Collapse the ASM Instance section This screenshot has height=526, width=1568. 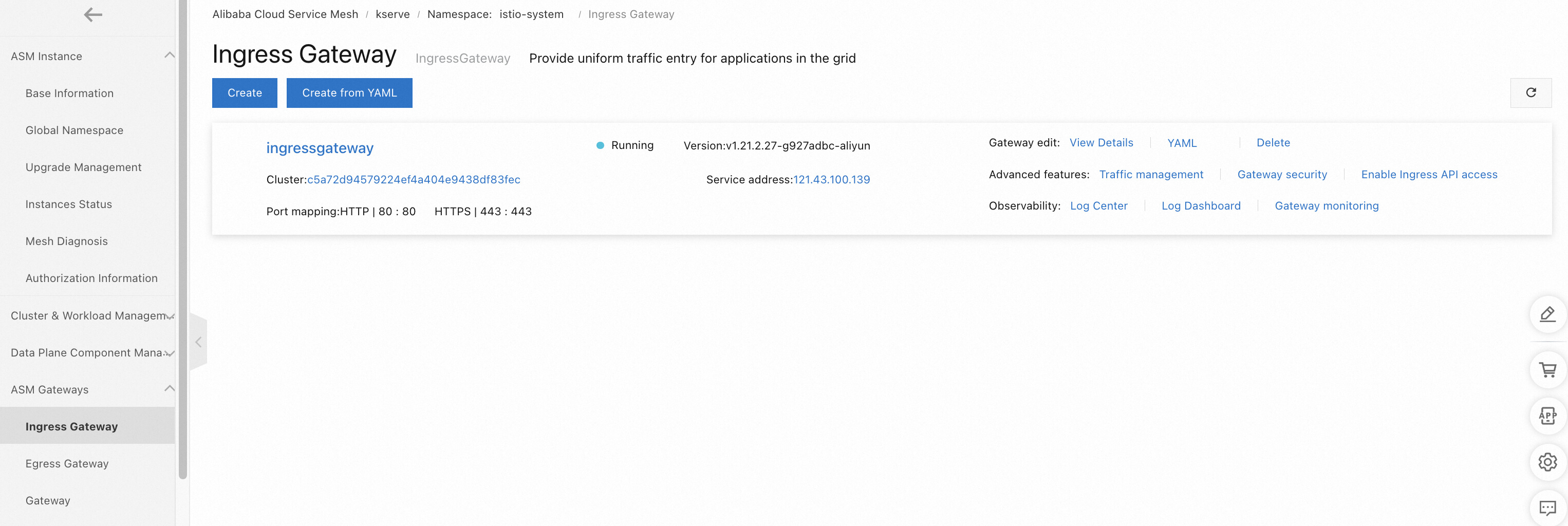(169, 55)
